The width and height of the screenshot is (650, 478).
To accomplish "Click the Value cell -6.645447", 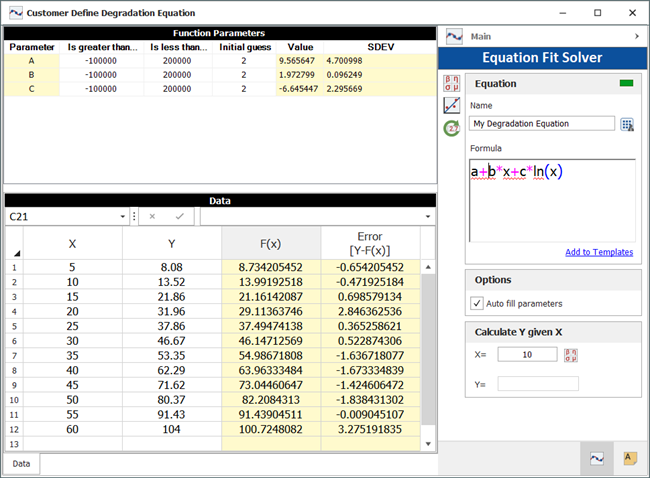I will 300,89.
